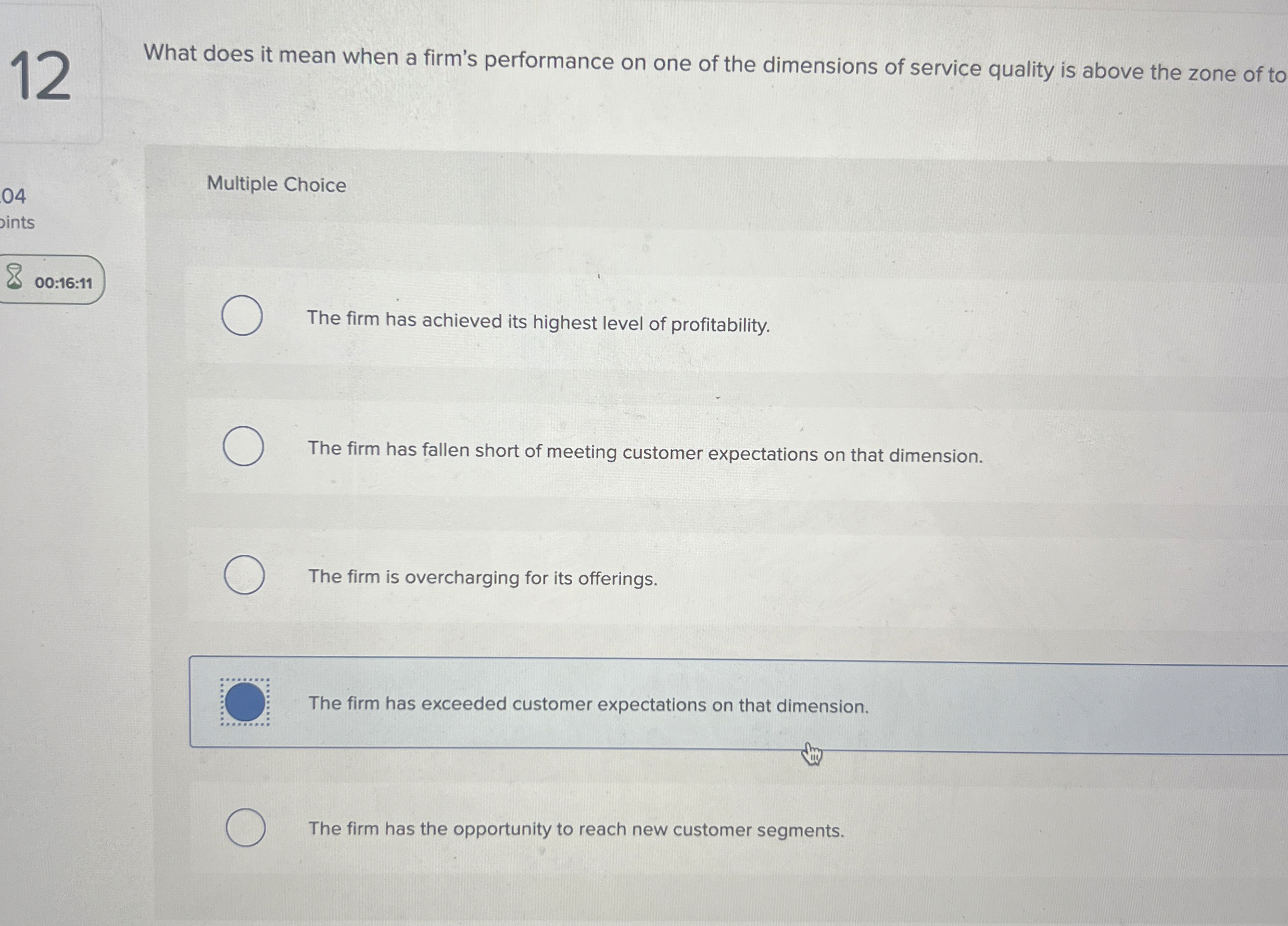Viewport: 1288px width, 926px height.
Task: Choose option 'fallen short of meeting customer expectations'
Action: (x=243, y=447)
